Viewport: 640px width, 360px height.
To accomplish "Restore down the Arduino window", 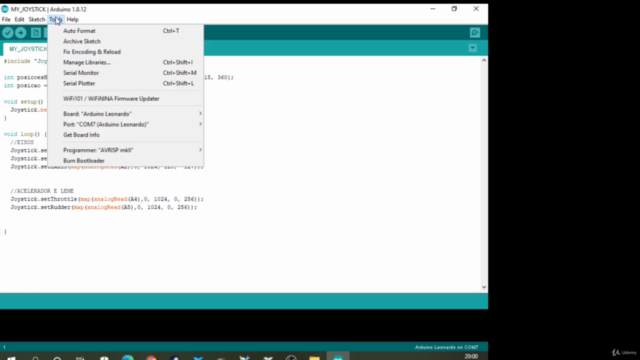I will 454,9.
